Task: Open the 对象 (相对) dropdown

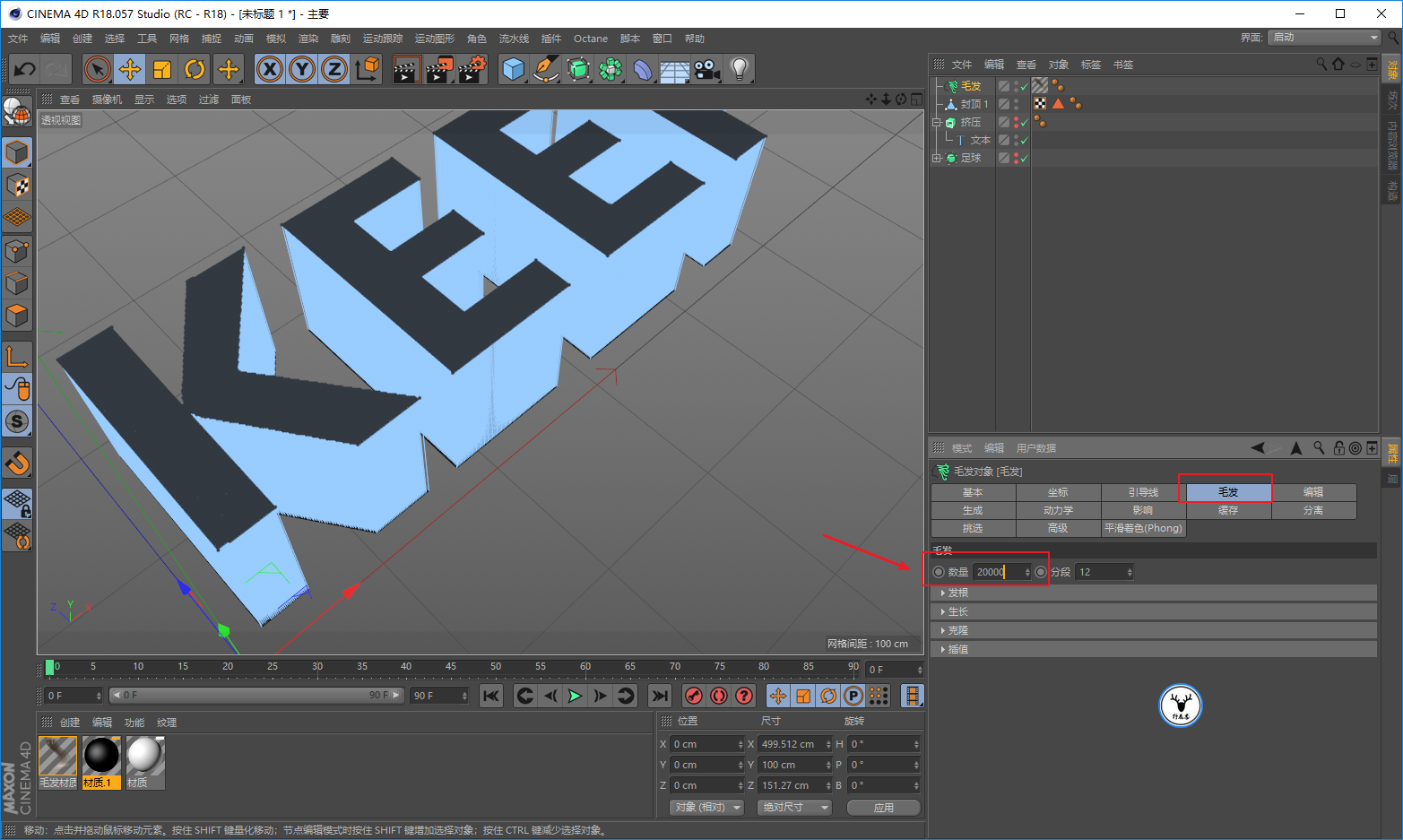Action: tap(707, 808)
